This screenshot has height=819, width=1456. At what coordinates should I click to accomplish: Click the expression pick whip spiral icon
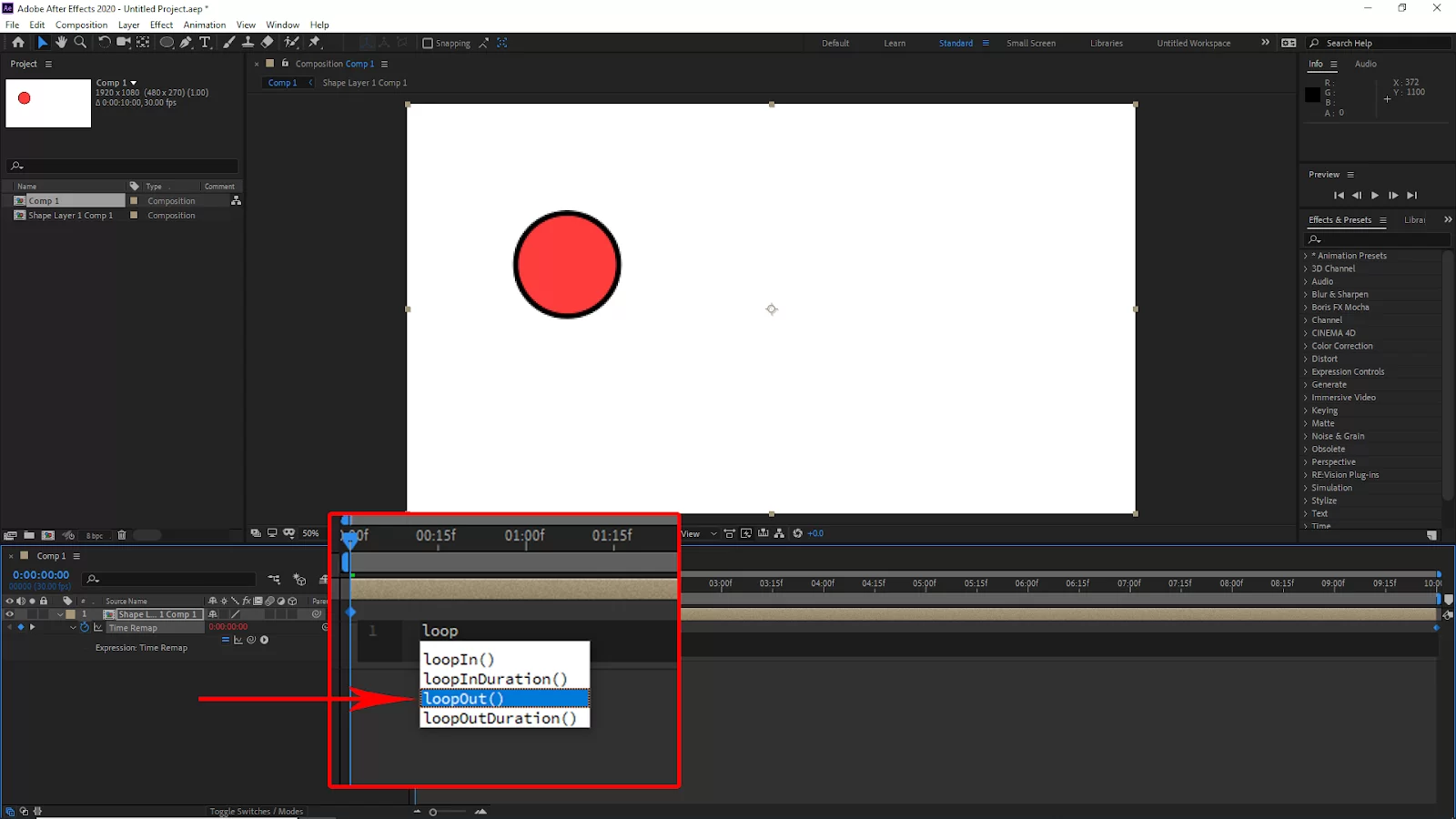click(251, 640)
